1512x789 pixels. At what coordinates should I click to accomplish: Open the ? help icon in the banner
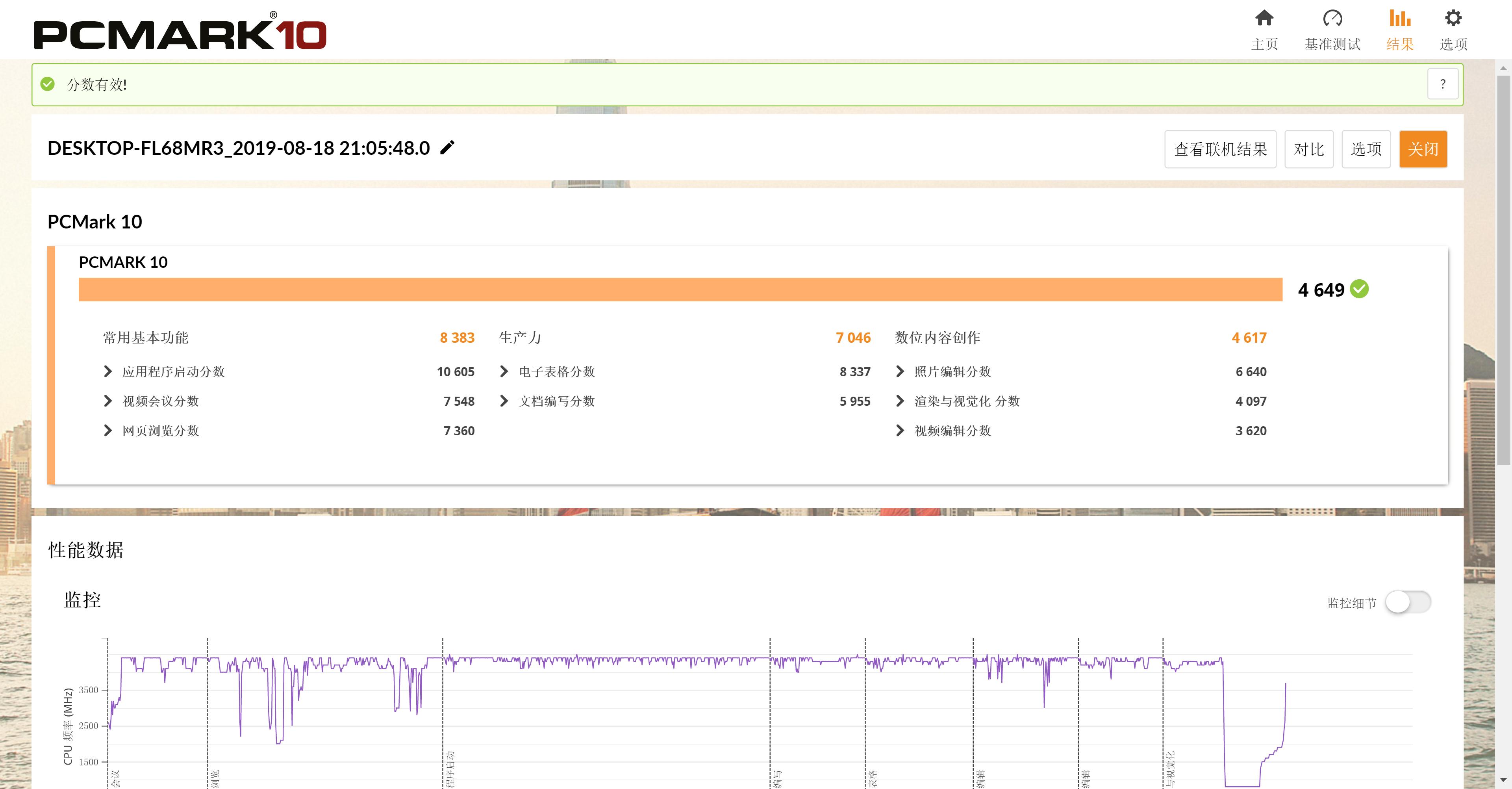click(1443, 84)
